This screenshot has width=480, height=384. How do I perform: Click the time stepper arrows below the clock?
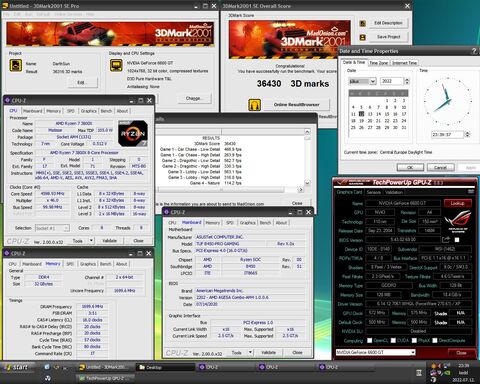pos(467,134)
